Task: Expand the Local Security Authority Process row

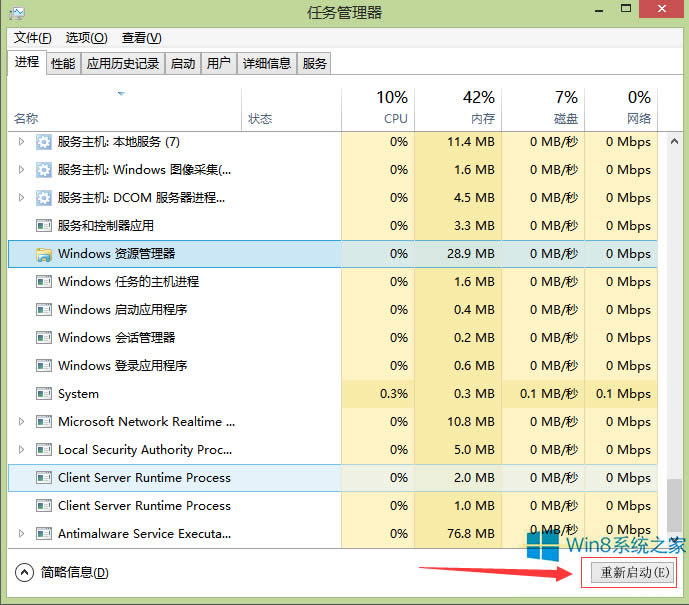Action: point(22,450)
